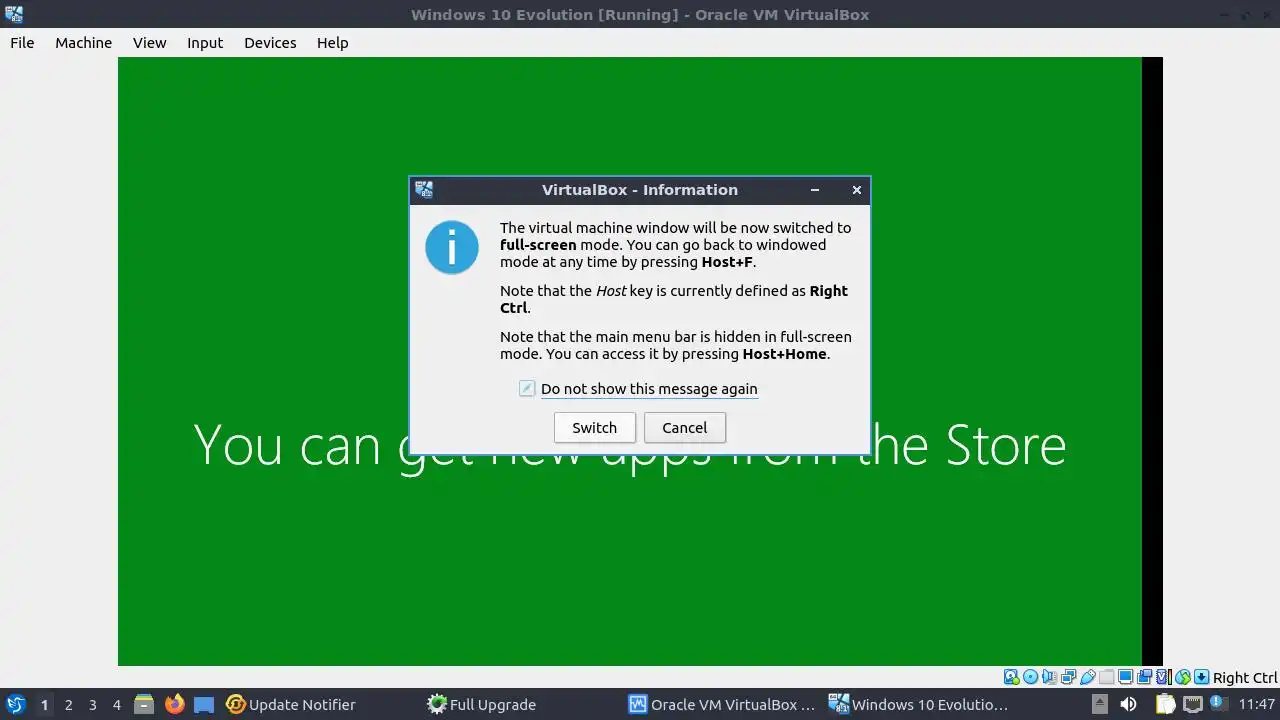
Task: Open the View menu
Action: tap(149, 42)
